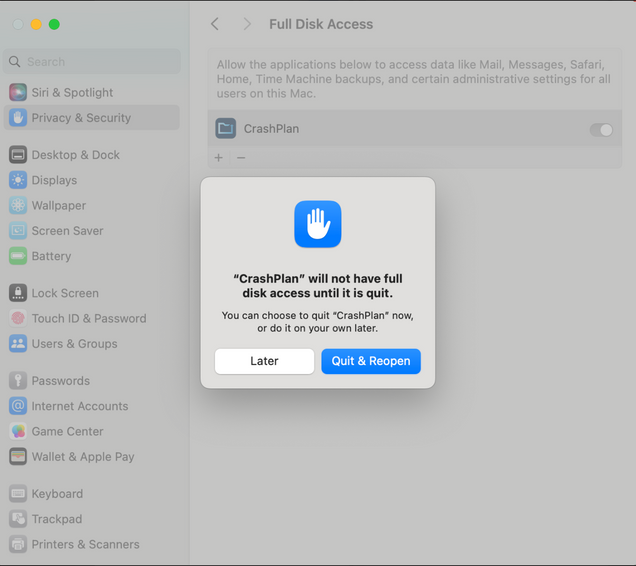Screen dimensions: 636x566
Task: Click the yellow minimize window button
Action: (36, 24)
